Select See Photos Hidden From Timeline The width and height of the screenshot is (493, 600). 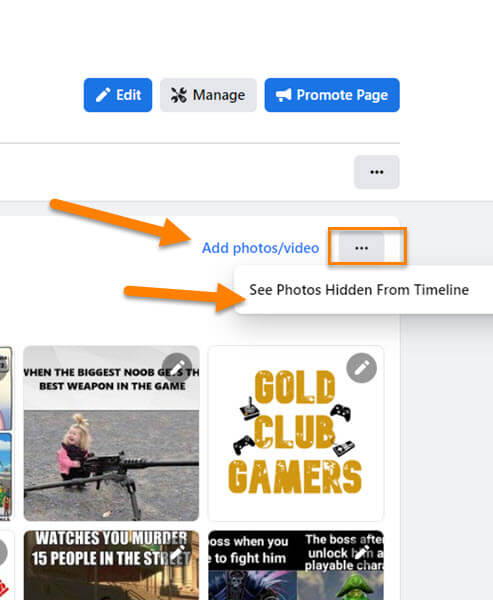[359, 290]
